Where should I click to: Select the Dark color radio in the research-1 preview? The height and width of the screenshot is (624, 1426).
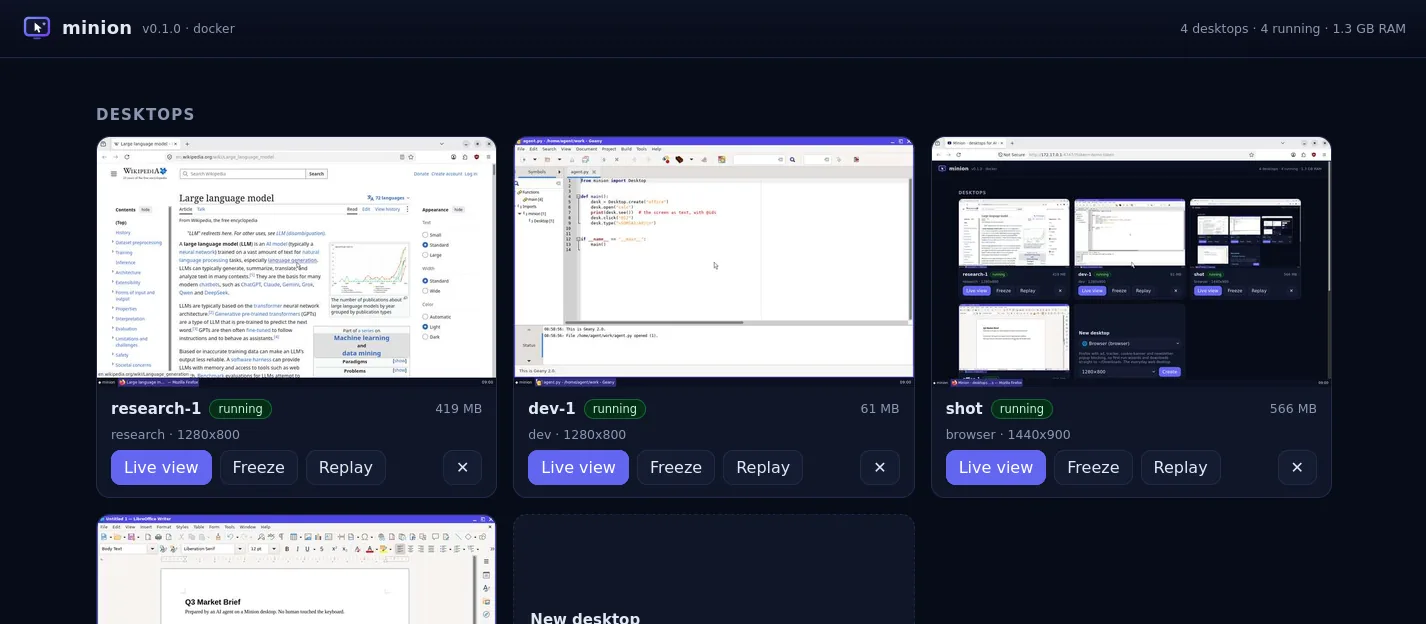coord(425,337)
